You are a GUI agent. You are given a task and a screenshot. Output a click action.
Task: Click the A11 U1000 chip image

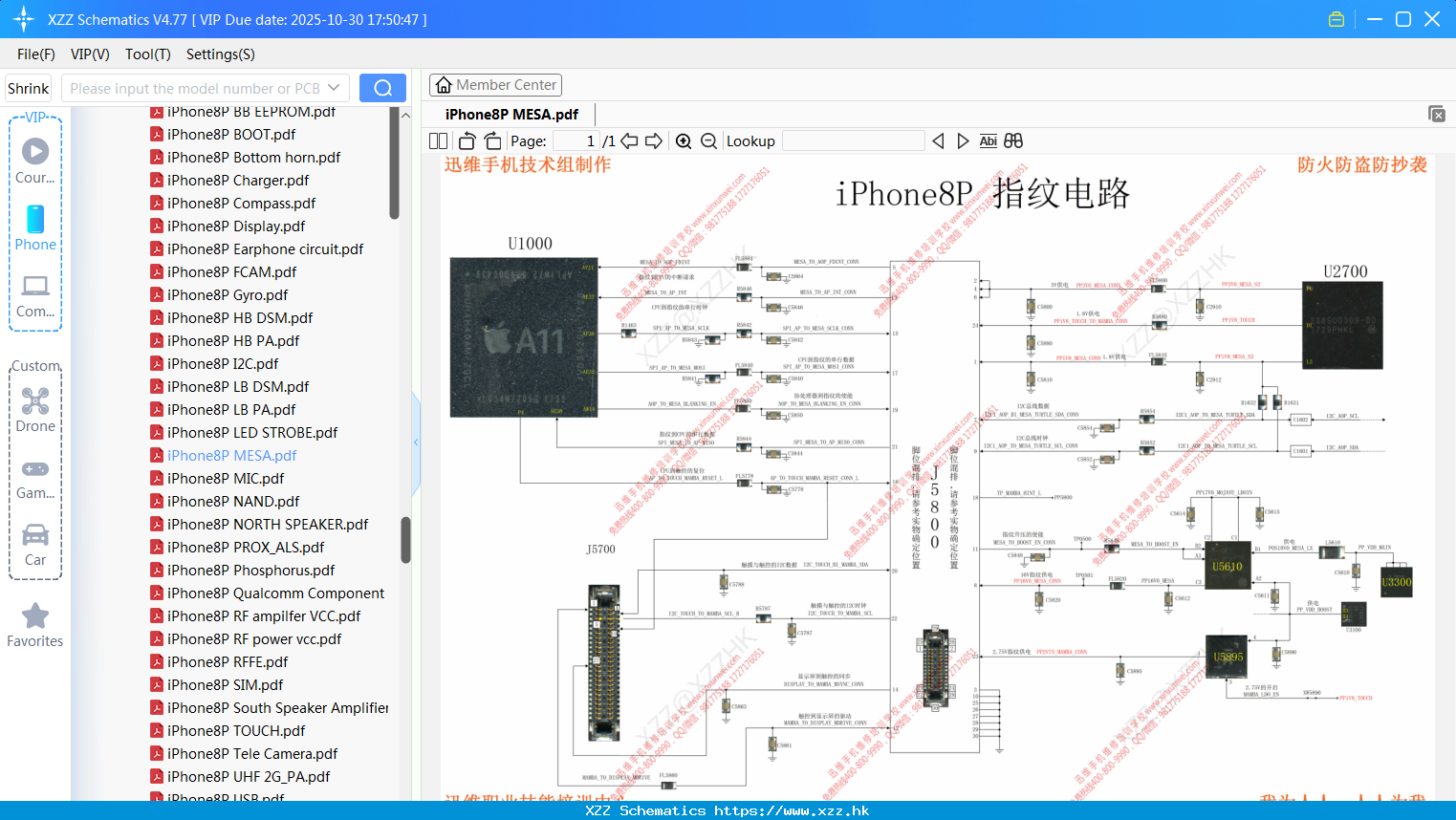coord(524,336)
